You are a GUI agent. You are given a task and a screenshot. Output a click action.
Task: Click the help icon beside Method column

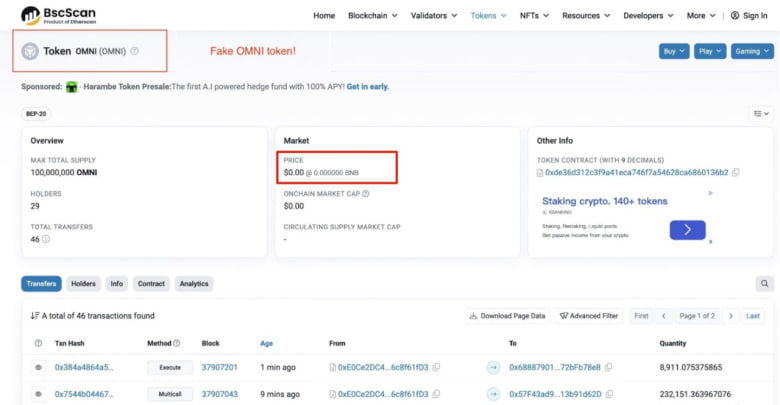tap(177, 343)
